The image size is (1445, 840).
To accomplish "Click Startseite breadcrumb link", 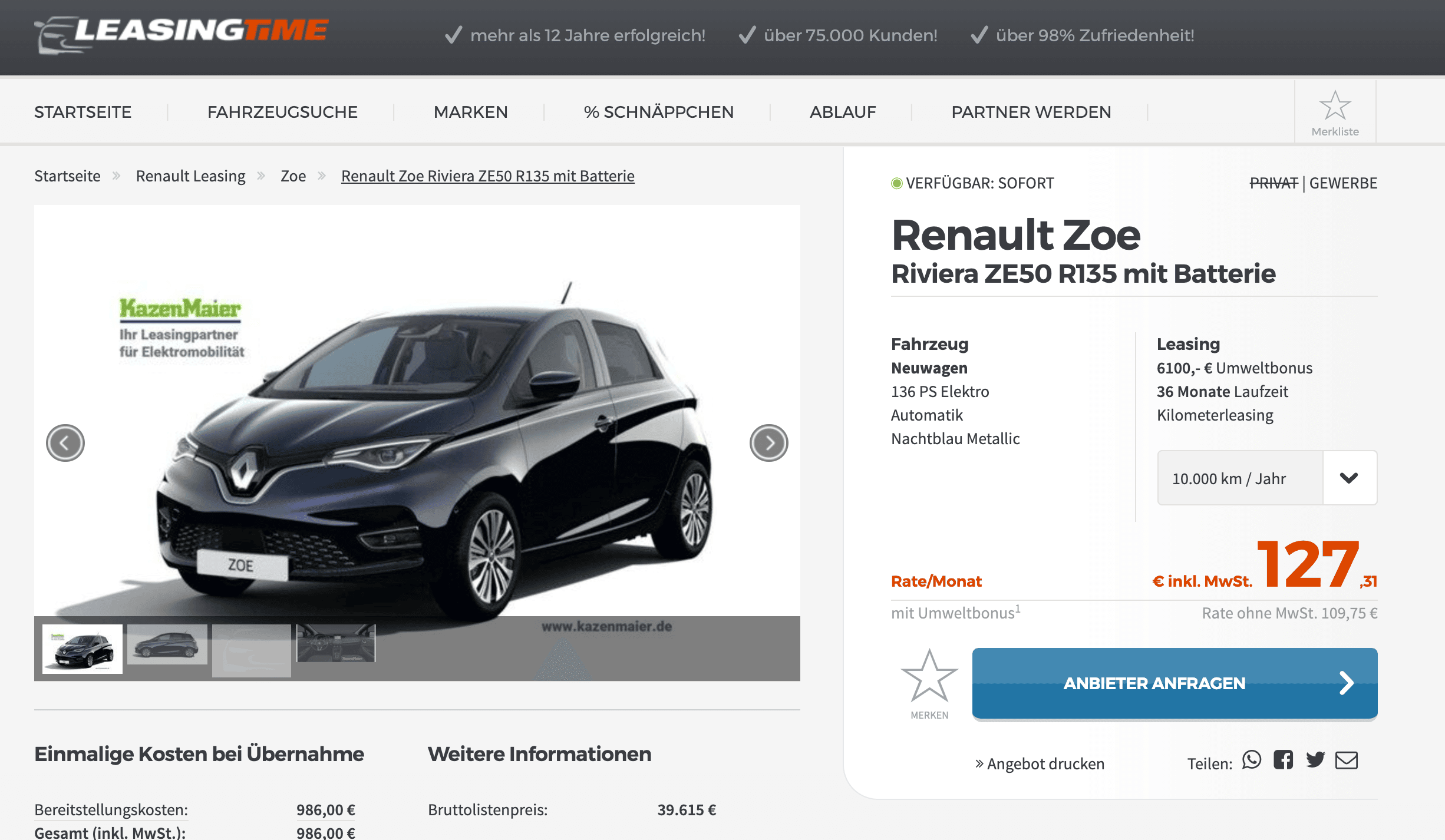I will pos(67,176).
